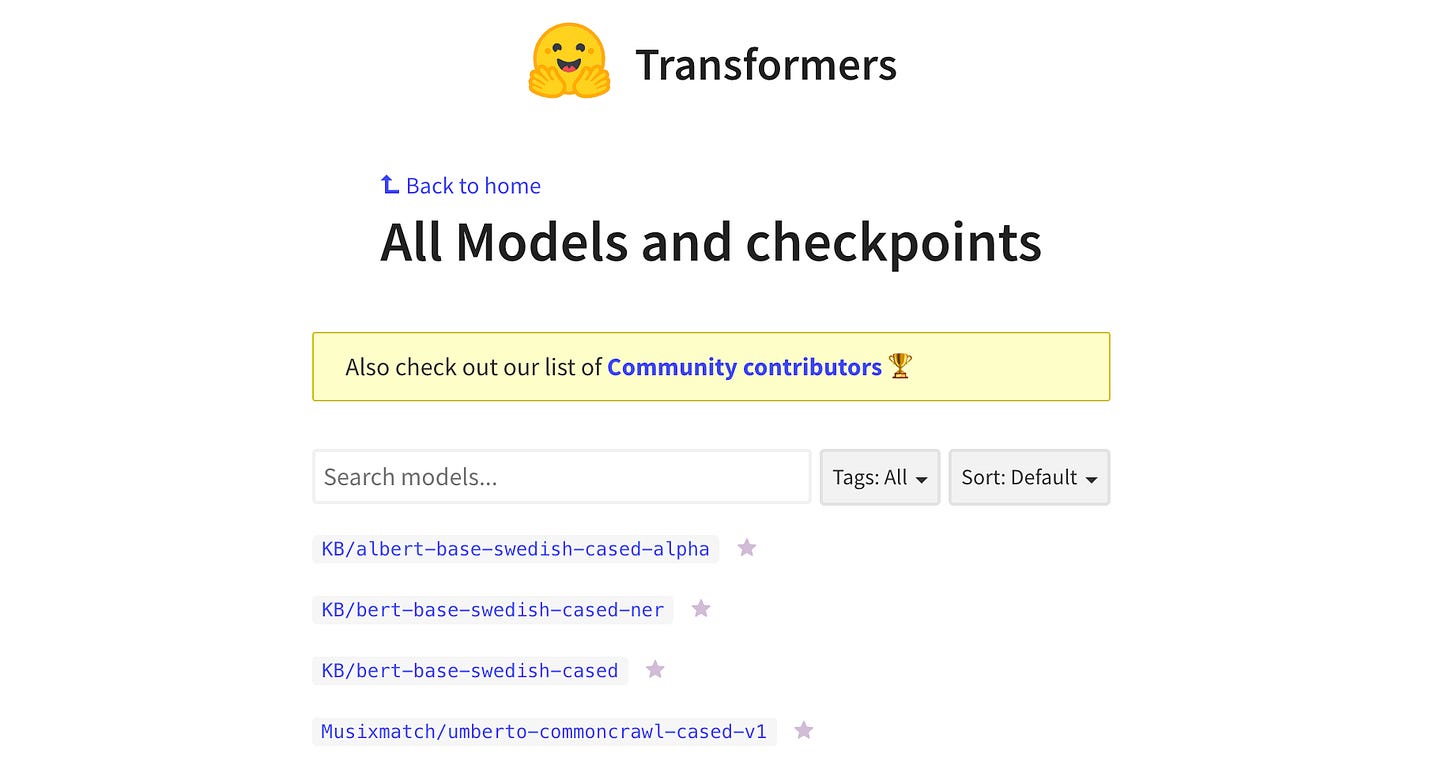Open Musixmatch/umberto-commoncrawl-cased-v1 model
The image size is (1456, 768).
[544, 731]
